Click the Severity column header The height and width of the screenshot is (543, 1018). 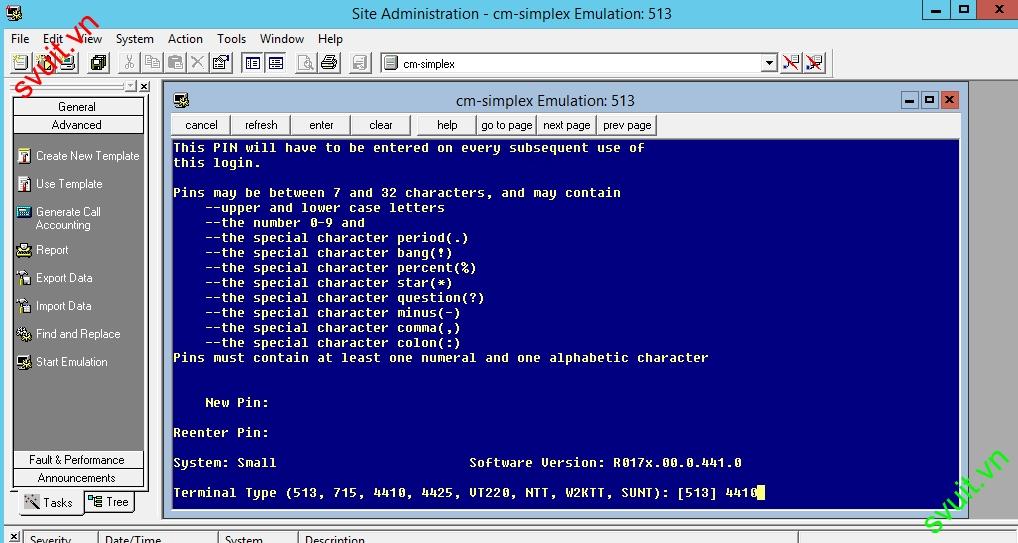(60, 538)
